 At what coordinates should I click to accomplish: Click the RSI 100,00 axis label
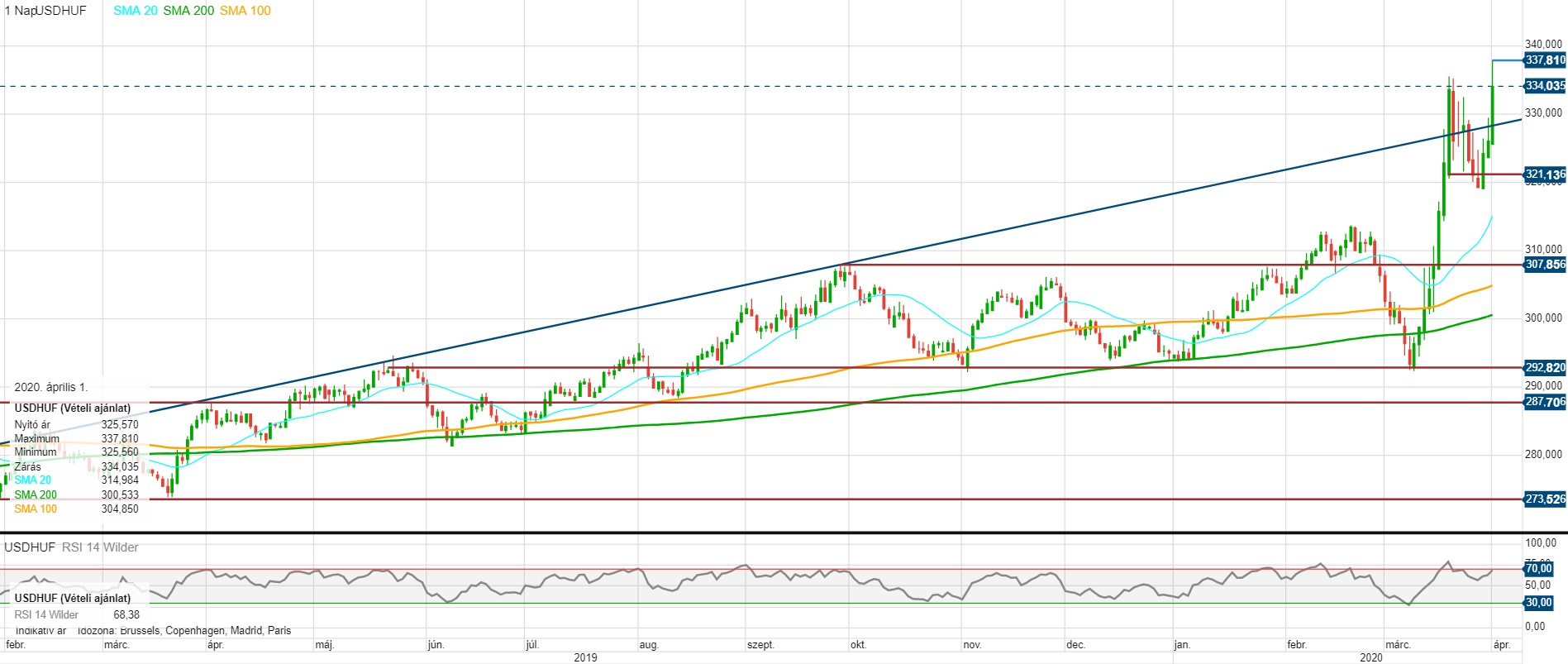(1541, 543)
